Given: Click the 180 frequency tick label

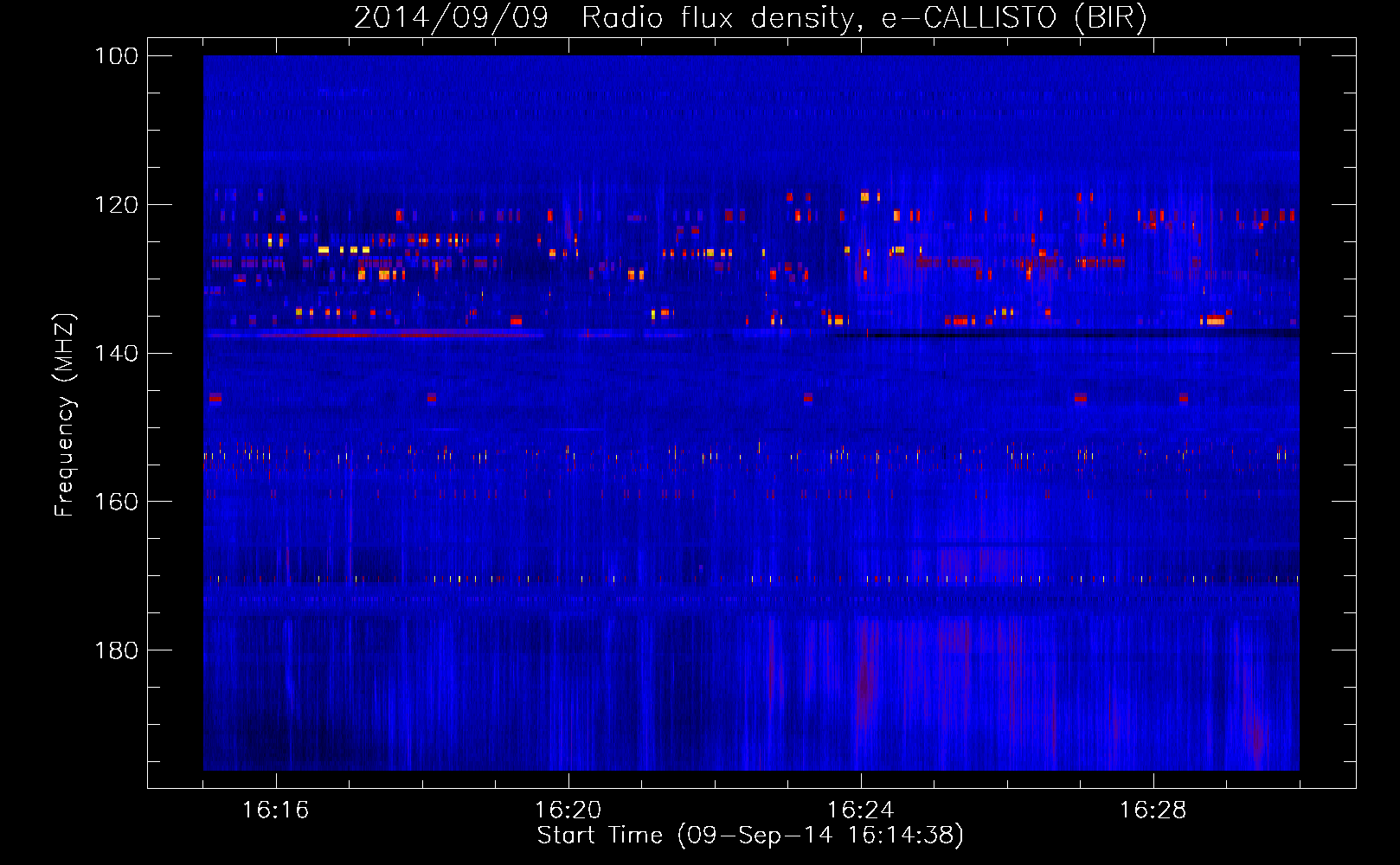Looking at the screenshot, I should pyautogui.click(x=116, y=650).
